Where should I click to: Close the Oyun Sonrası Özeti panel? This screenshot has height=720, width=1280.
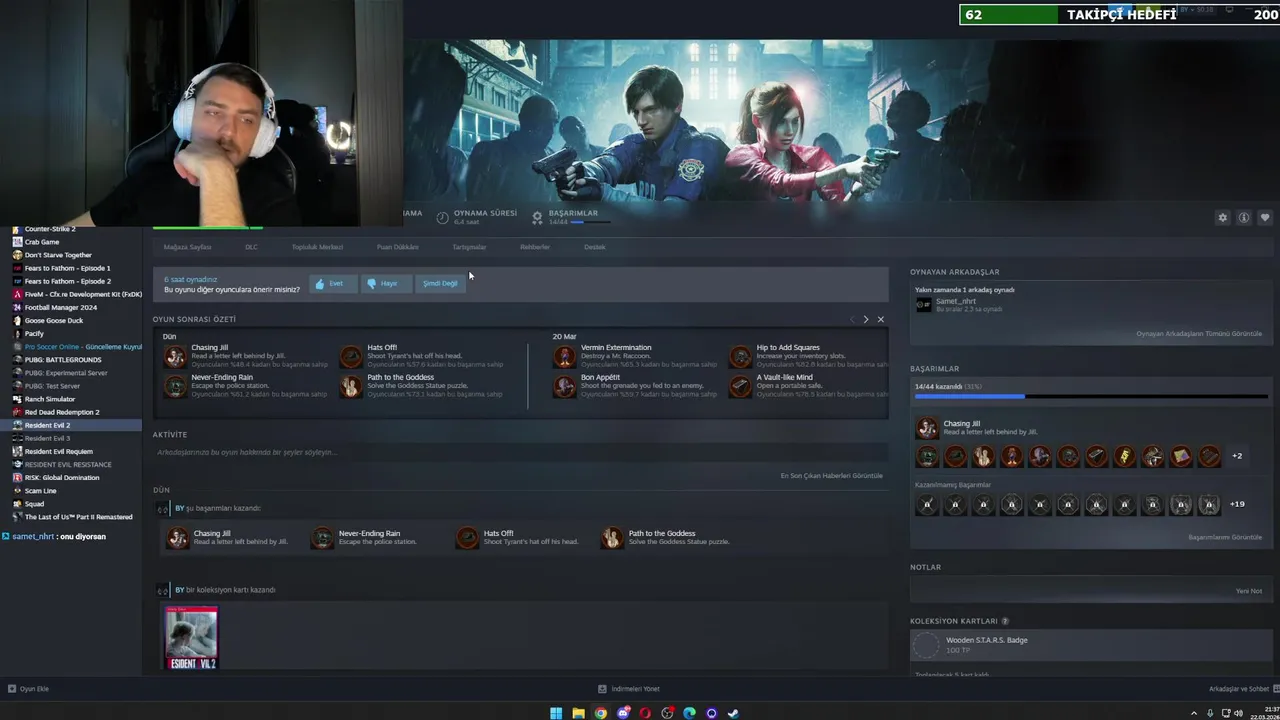[880, 319]
